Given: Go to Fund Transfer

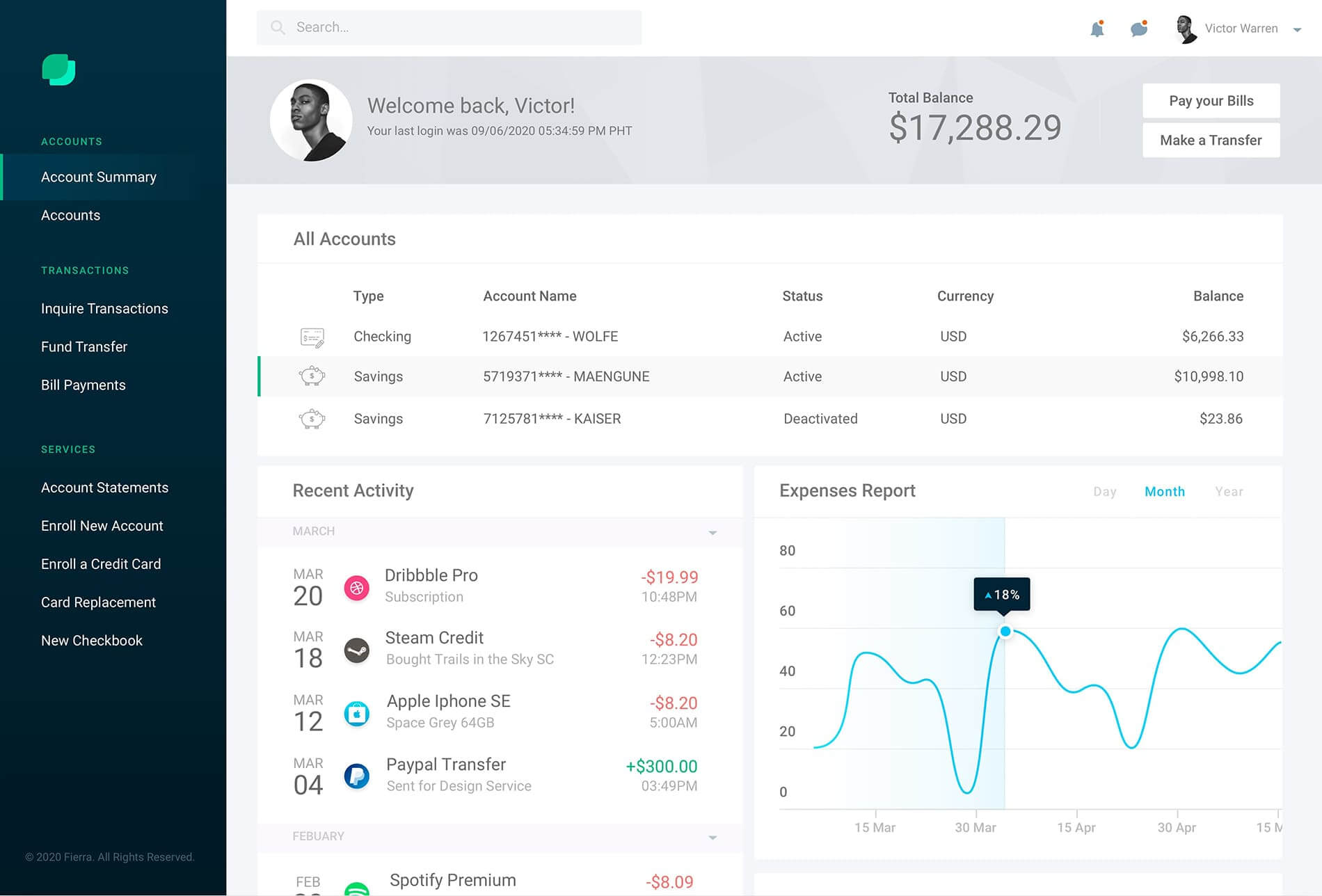Looking at the screenshot, I should [x=84, y=347].
